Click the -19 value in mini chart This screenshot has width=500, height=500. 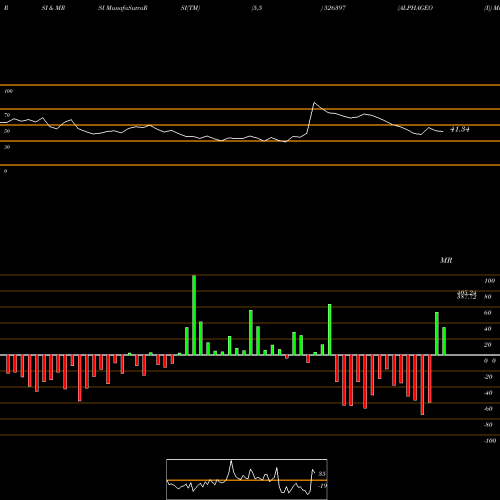coord(322,486)
